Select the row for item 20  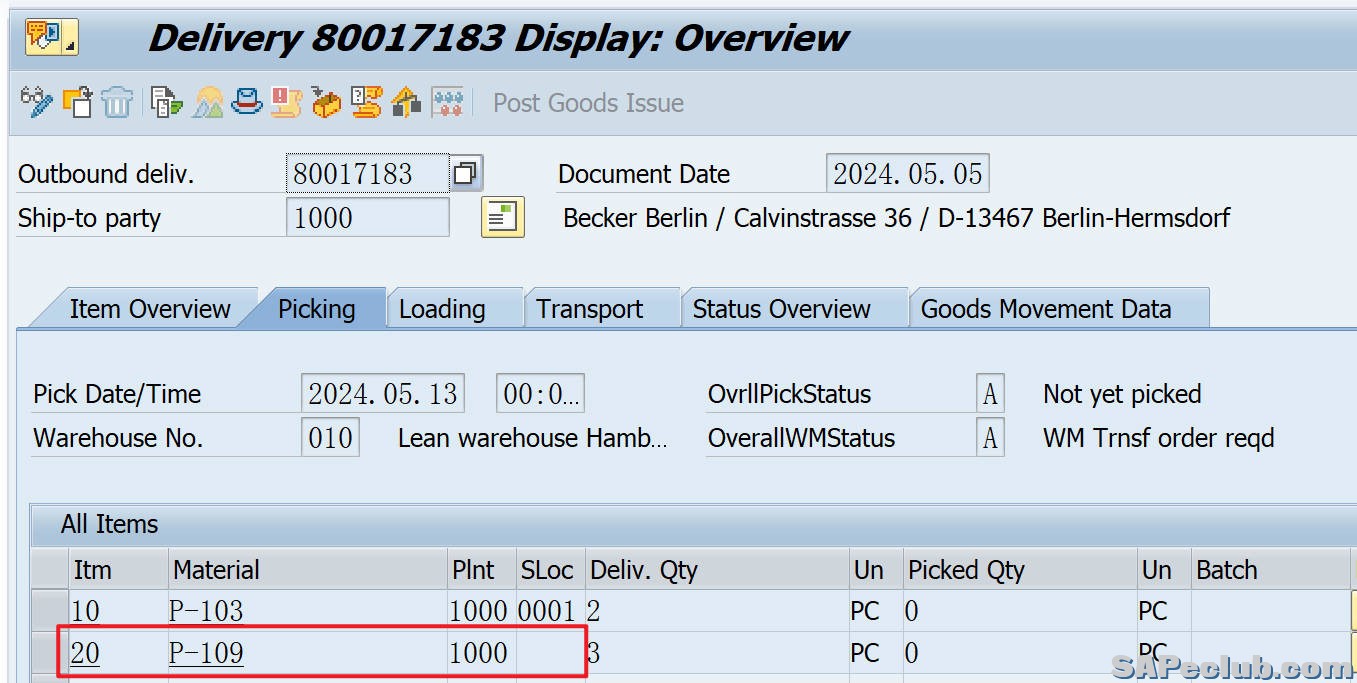(48, 653)
